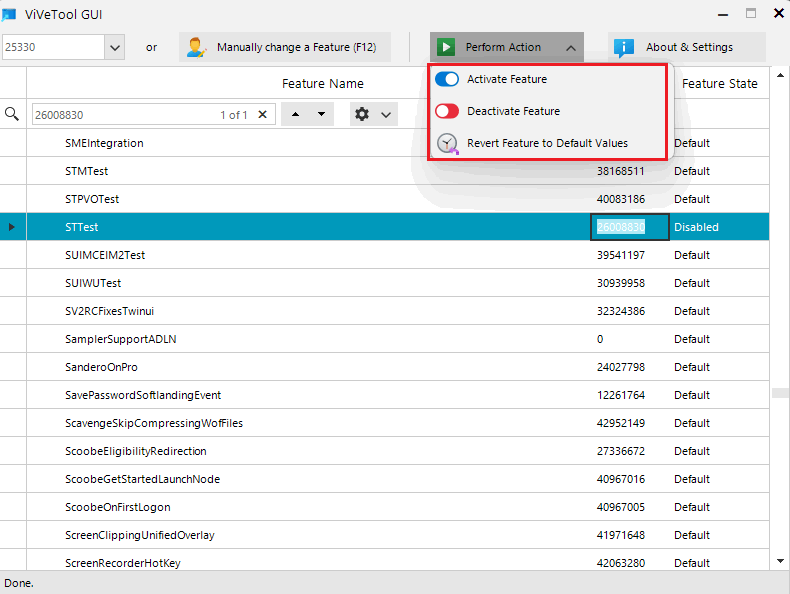Open Manually change a Feature (F12)
This screenshot has height=594, width=790.
tap(285, 47)
